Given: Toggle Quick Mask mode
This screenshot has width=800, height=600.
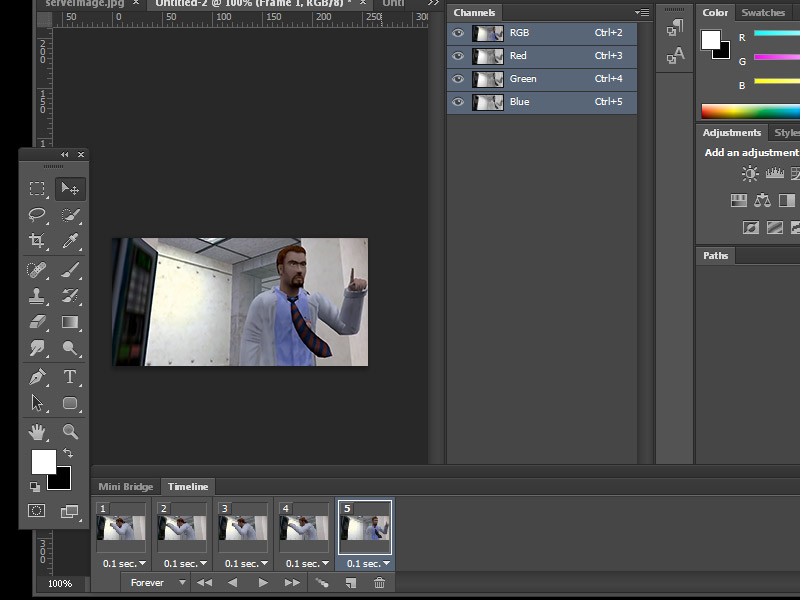Looking at the screenshot, I should (x=36, y=511).
